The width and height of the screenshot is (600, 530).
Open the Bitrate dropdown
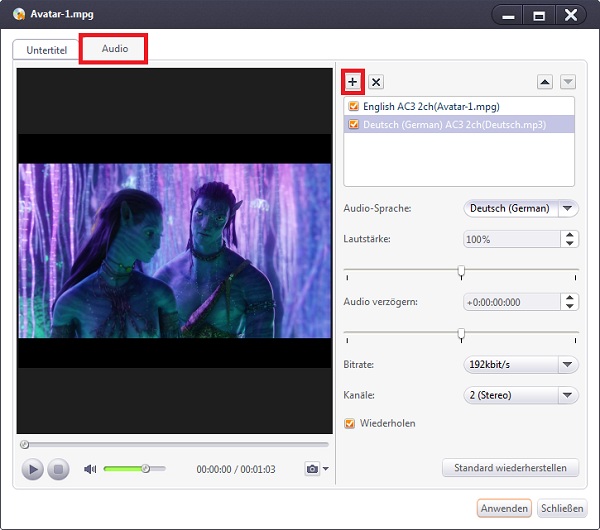(567, 365)
